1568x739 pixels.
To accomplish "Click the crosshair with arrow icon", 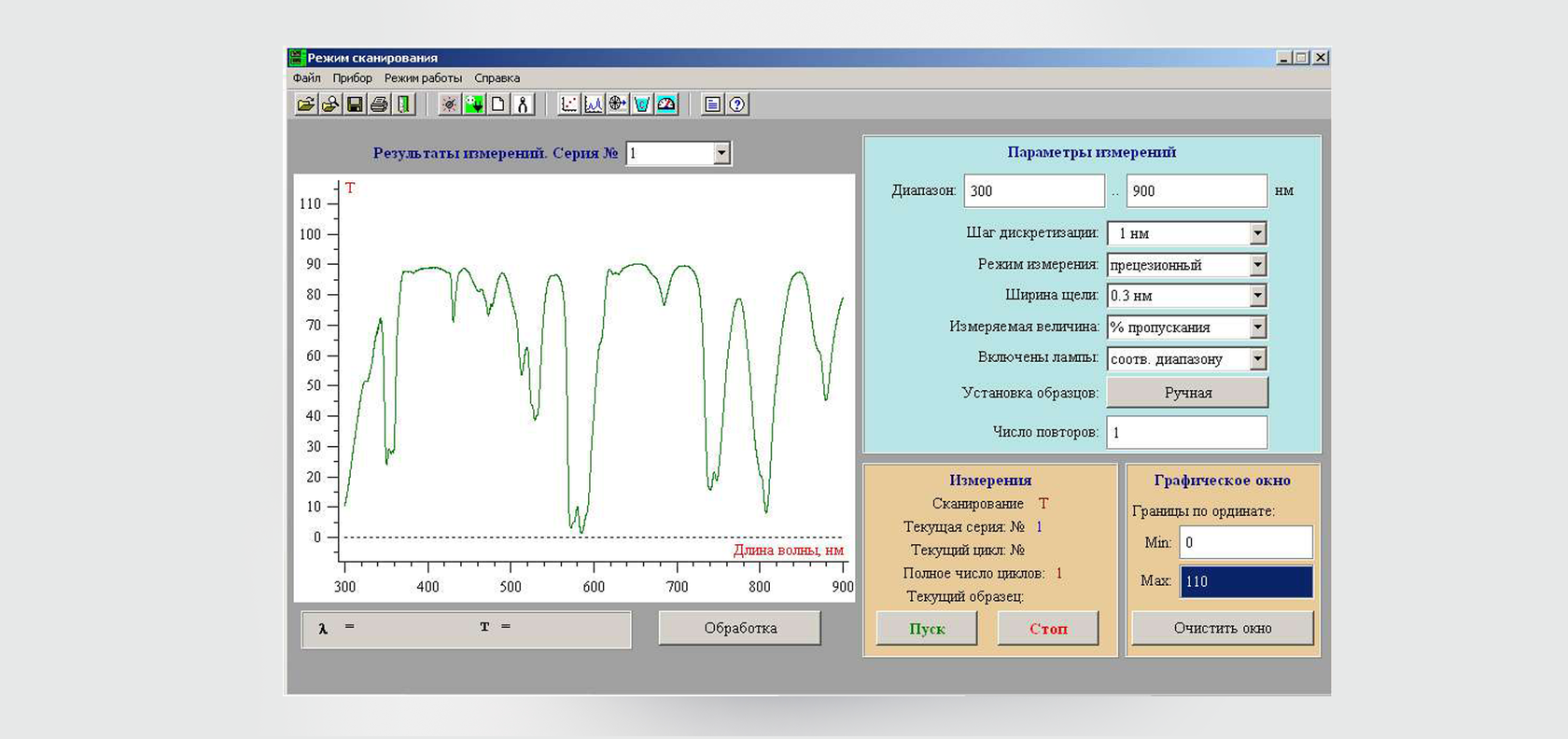I will point(618,105).
